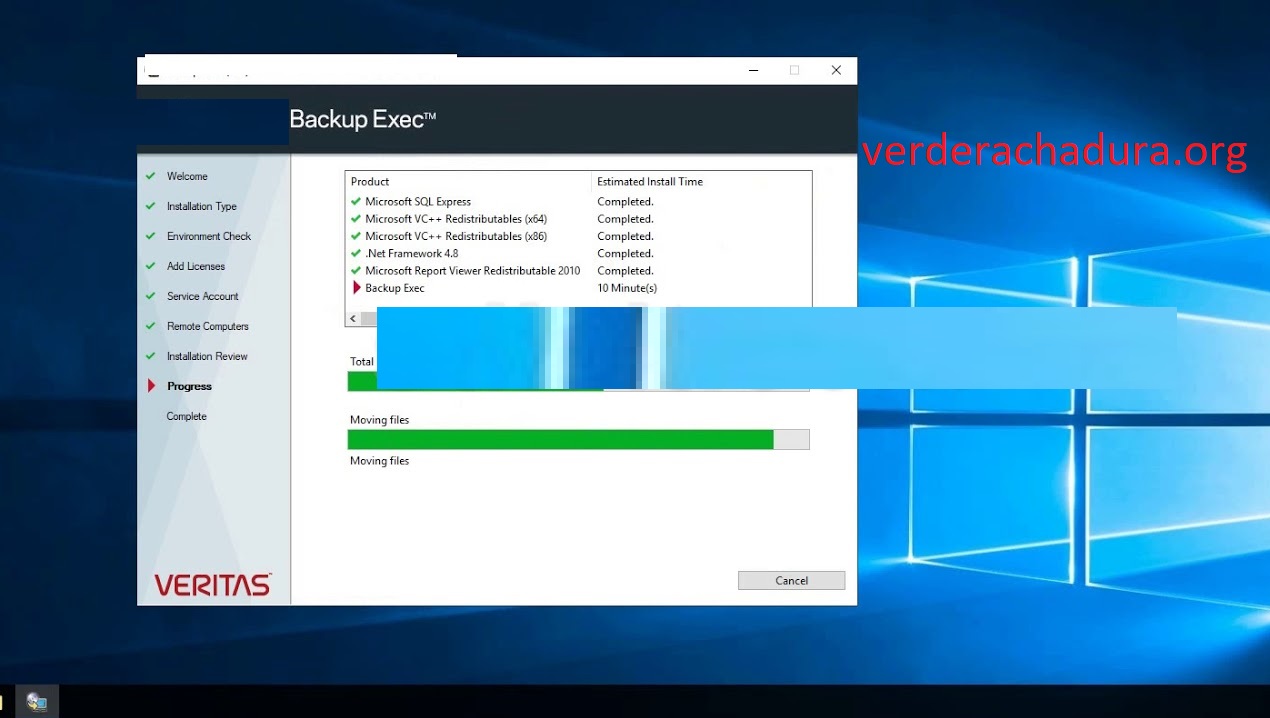Go to the Add Licenses step

tap(196, 266)
